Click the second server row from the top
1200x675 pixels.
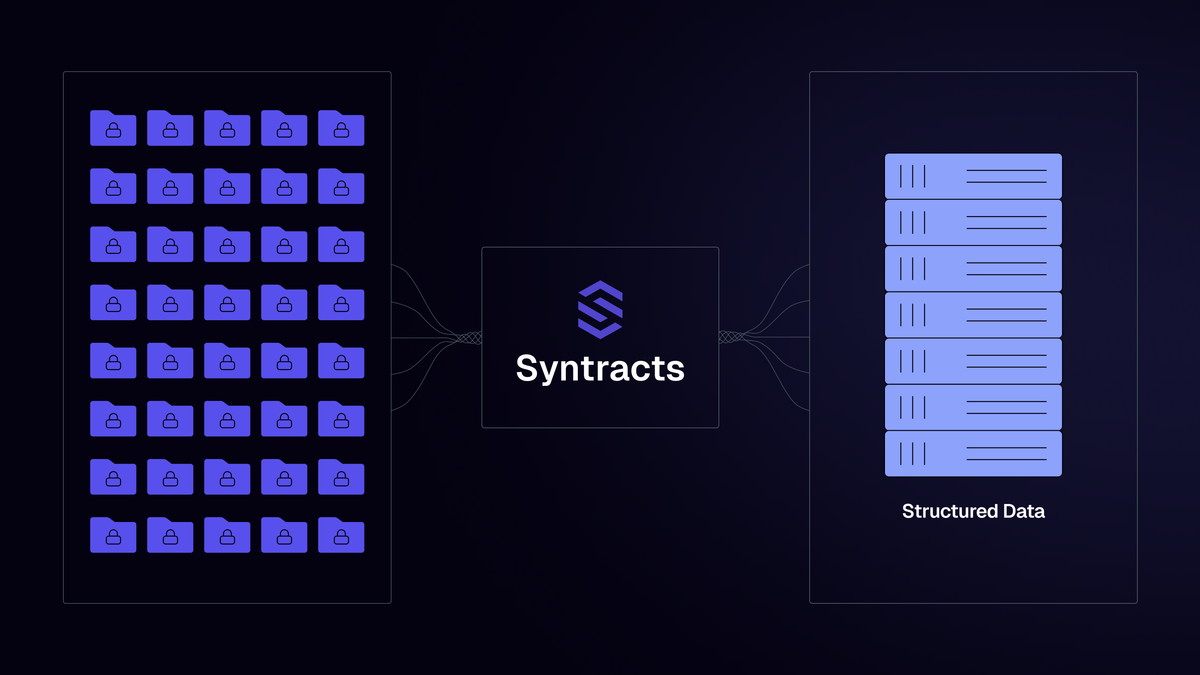click(973, 221)
